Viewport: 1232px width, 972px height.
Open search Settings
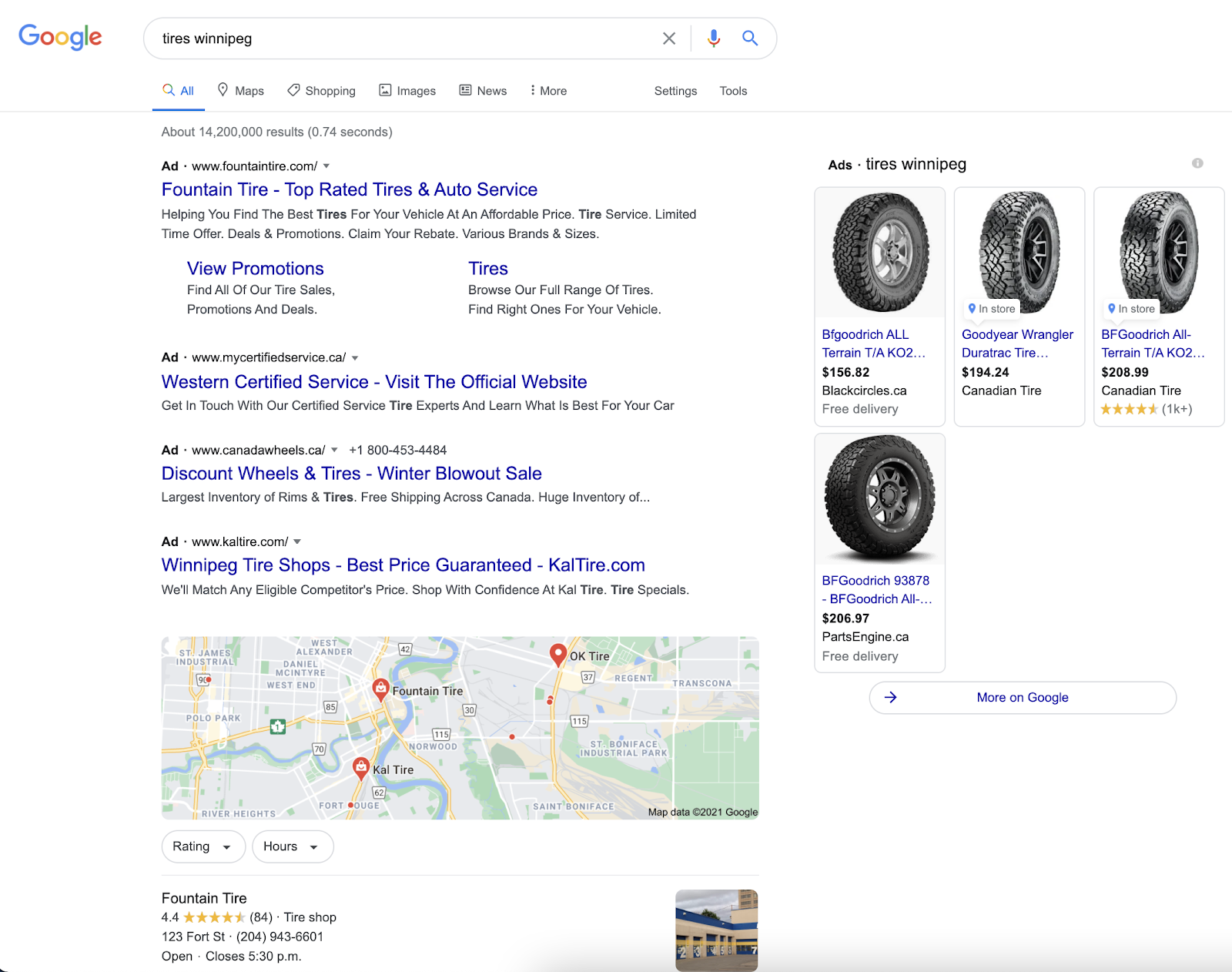point(675,91)
